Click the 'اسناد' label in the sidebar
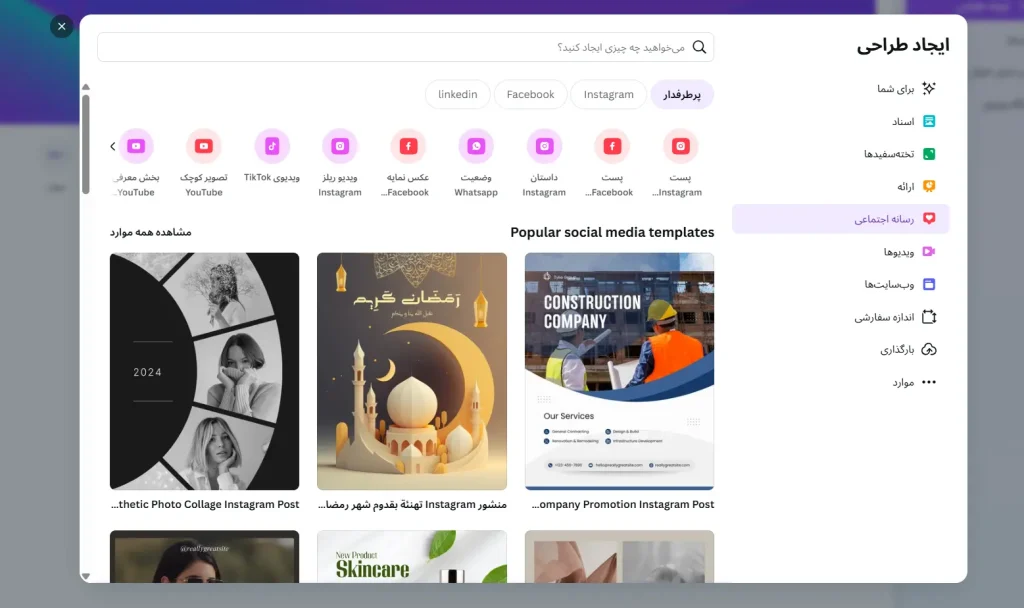1024x608 pixels. click(x=903, y=121)
